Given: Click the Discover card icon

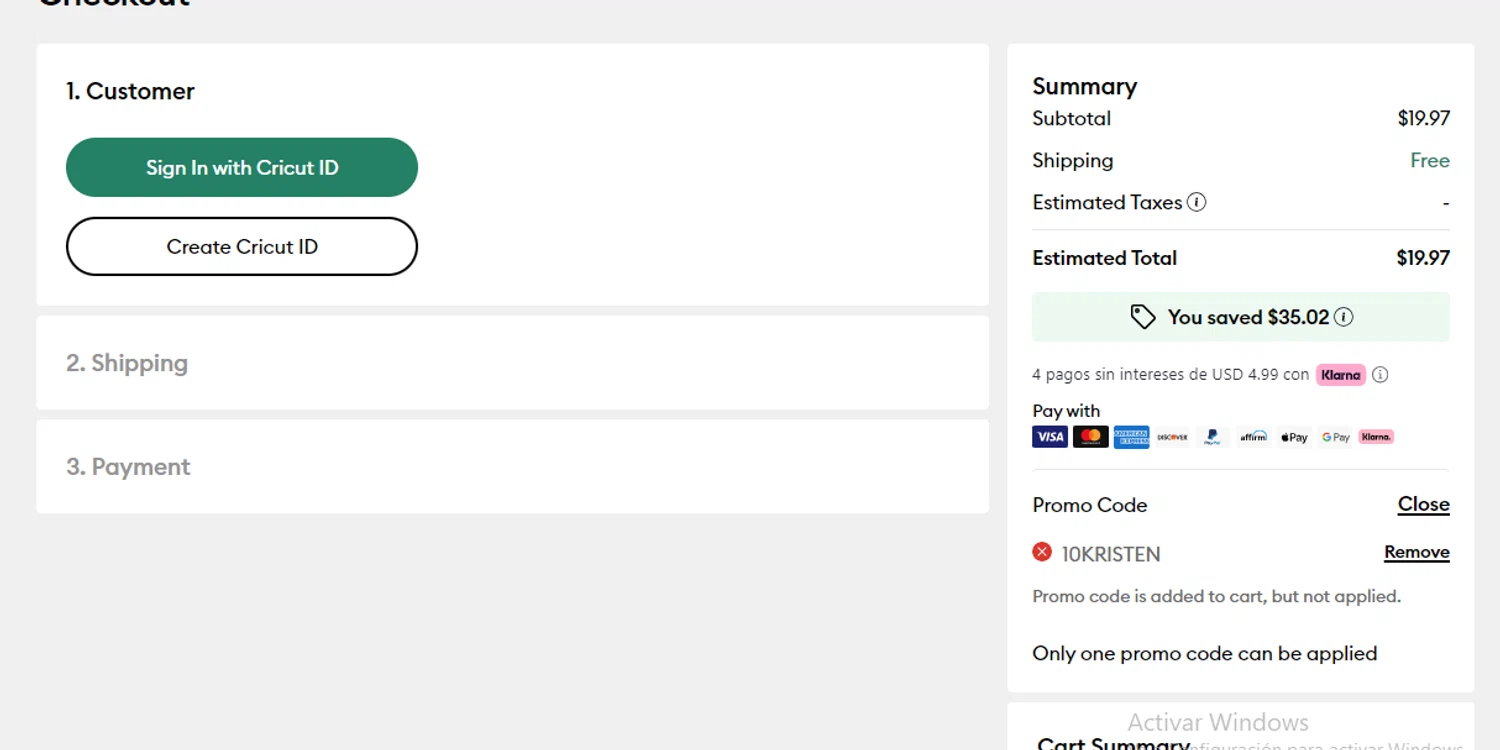Looking at the screenshot, I should (1172, 437).
